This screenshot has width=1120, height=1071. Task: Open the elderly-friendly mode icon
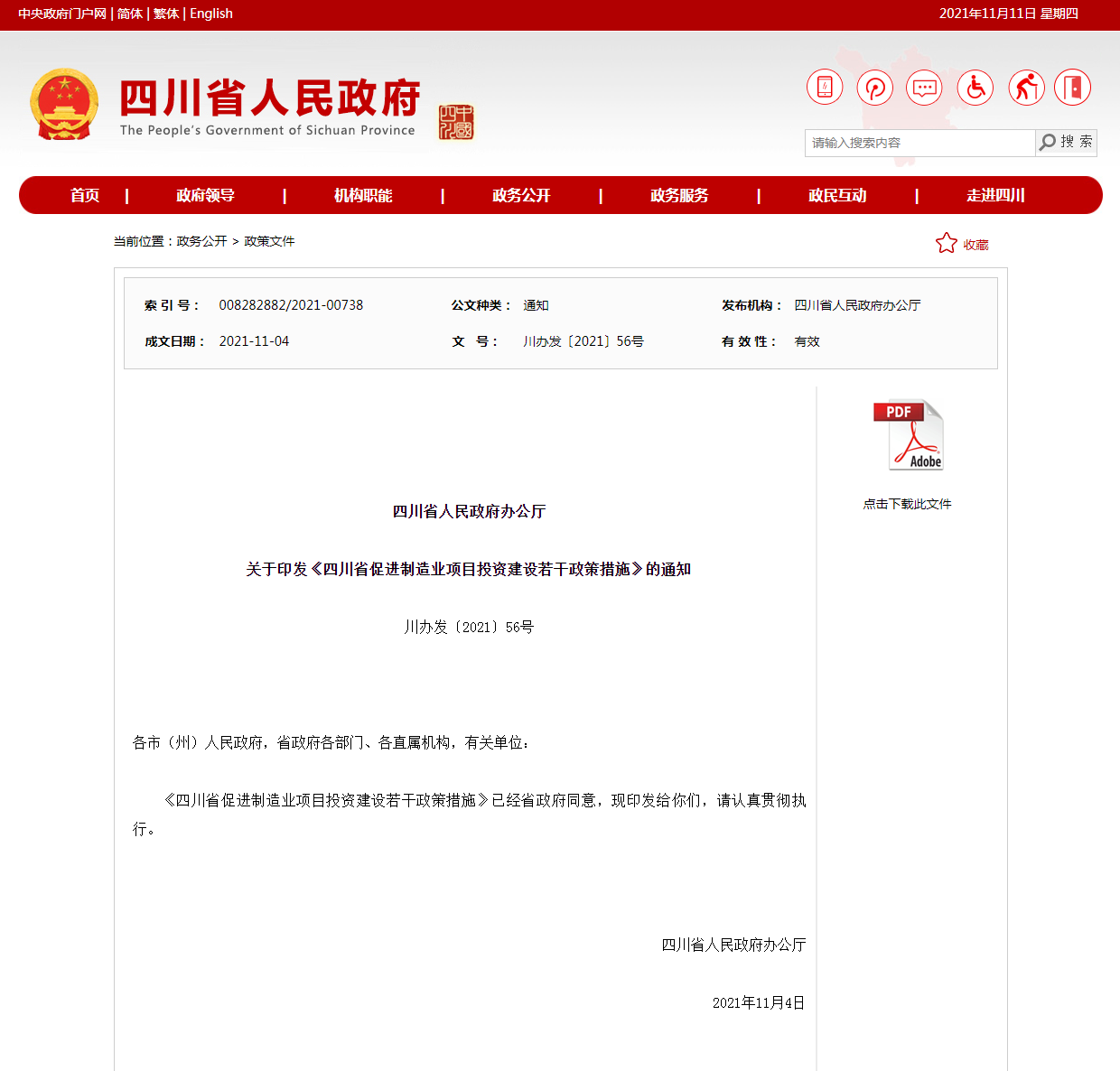[x=1025, y=88]
